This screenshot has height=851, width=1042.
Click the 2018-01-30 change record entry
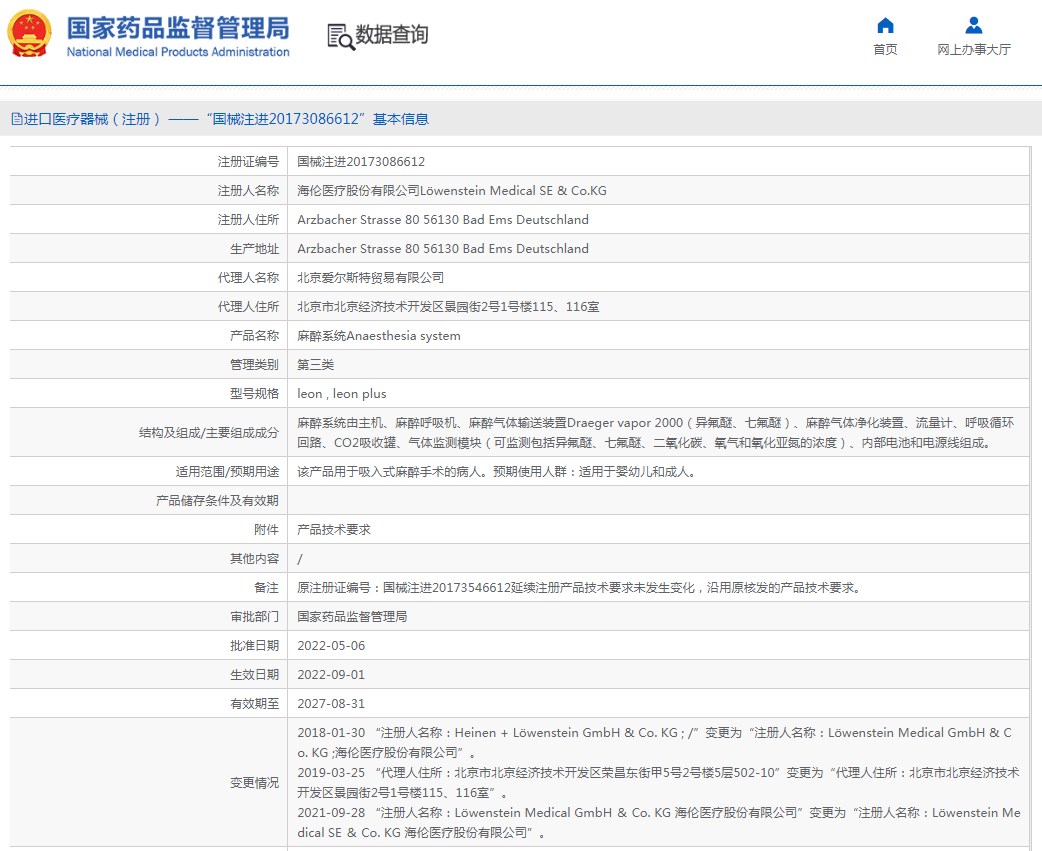[x=655, y=743]
